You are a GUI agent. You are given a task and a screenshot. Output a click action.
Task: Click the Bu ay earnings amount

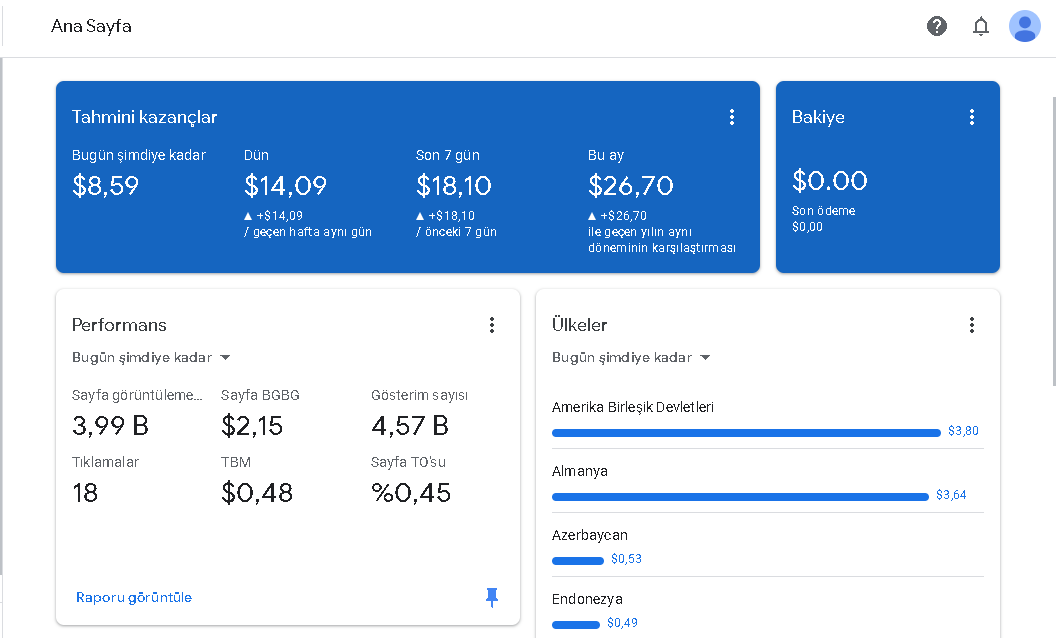[x=630, y=185]
